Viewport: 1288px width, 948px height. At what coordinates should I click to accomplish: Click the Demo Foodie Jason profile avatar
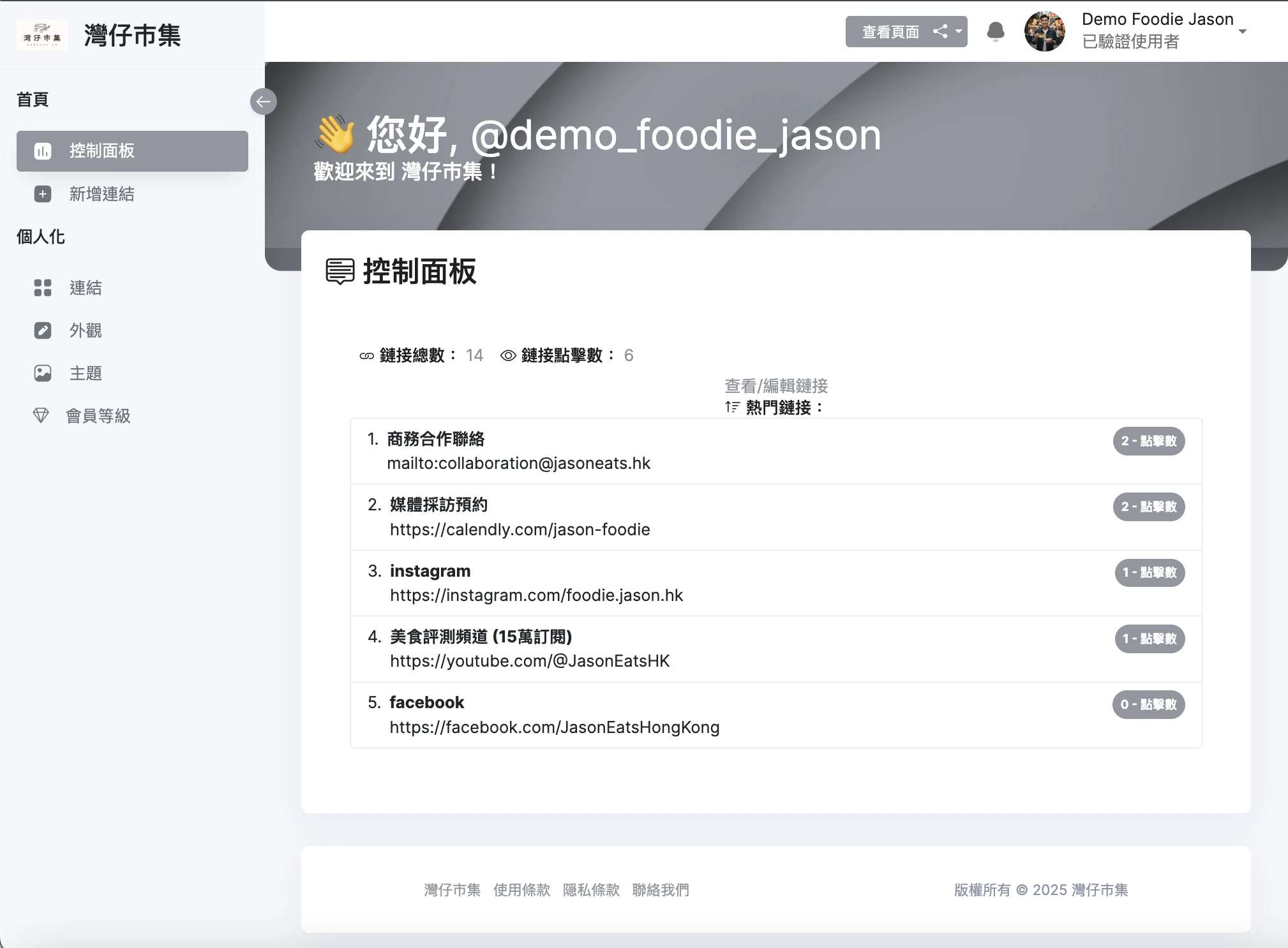tap(1045, 31)
